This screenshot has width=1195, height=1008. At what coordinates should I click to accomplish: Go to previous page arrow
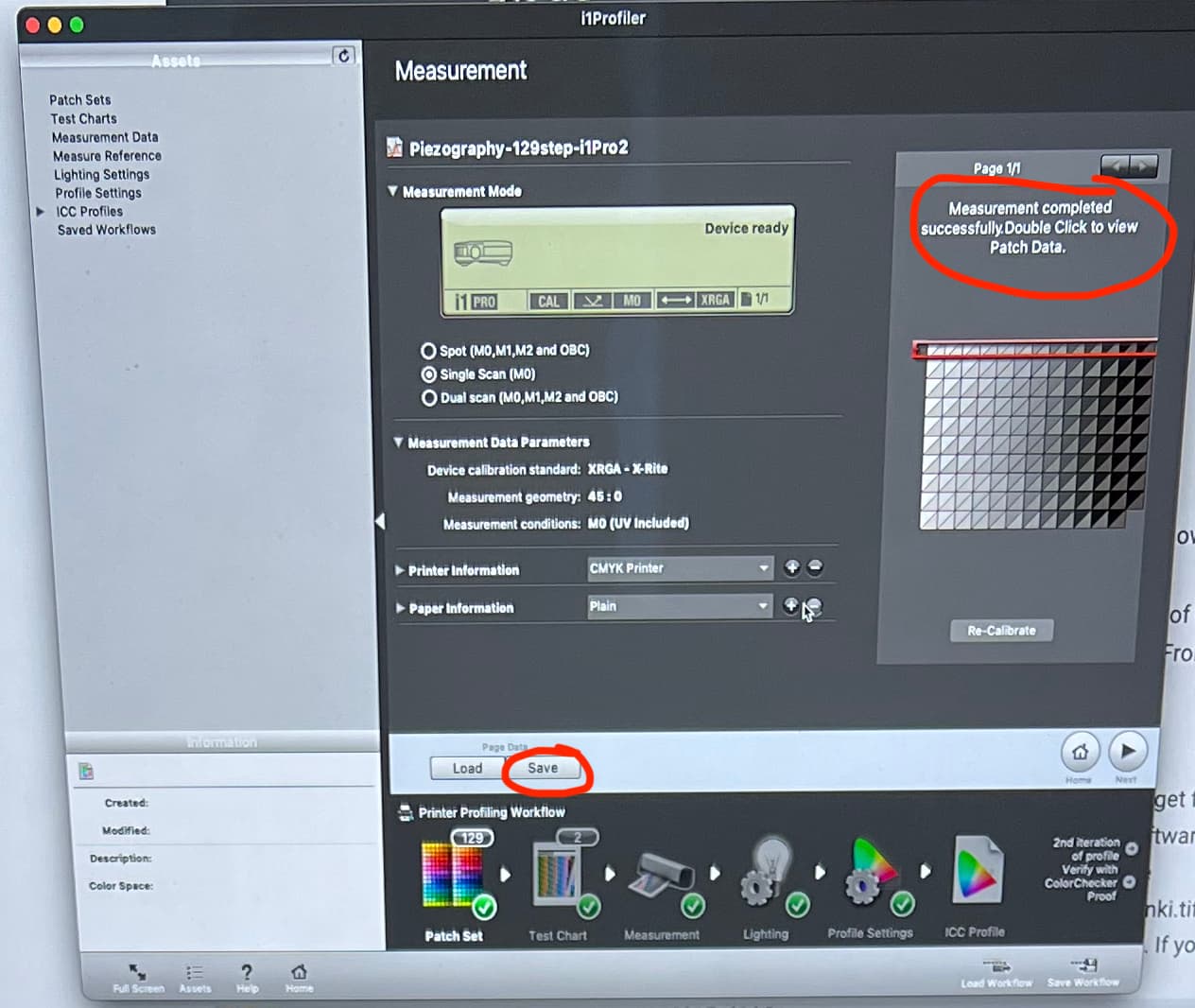[x=1117, y=166]
